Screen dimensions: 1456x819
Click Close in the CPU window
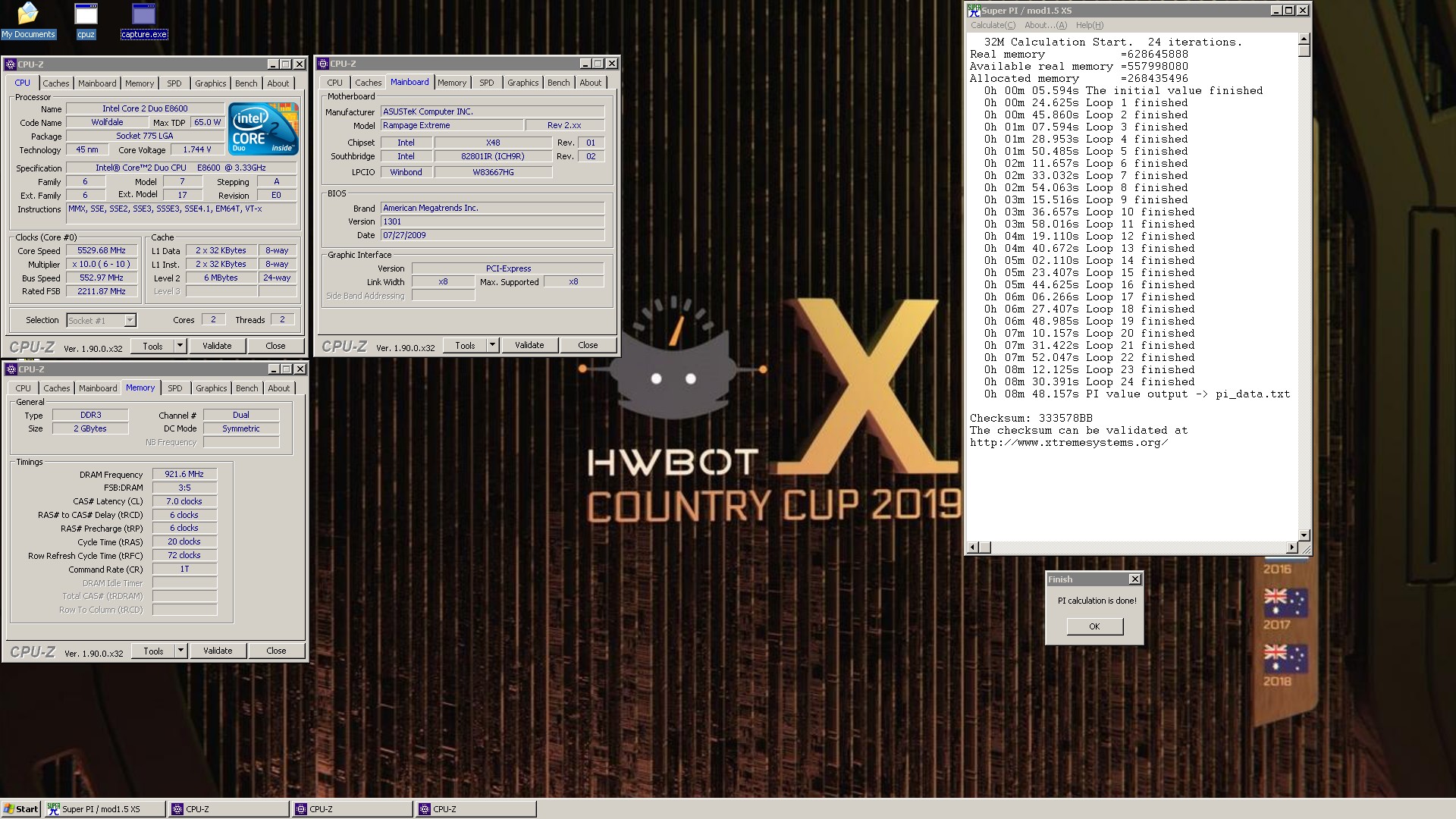[x=275, y=346]
